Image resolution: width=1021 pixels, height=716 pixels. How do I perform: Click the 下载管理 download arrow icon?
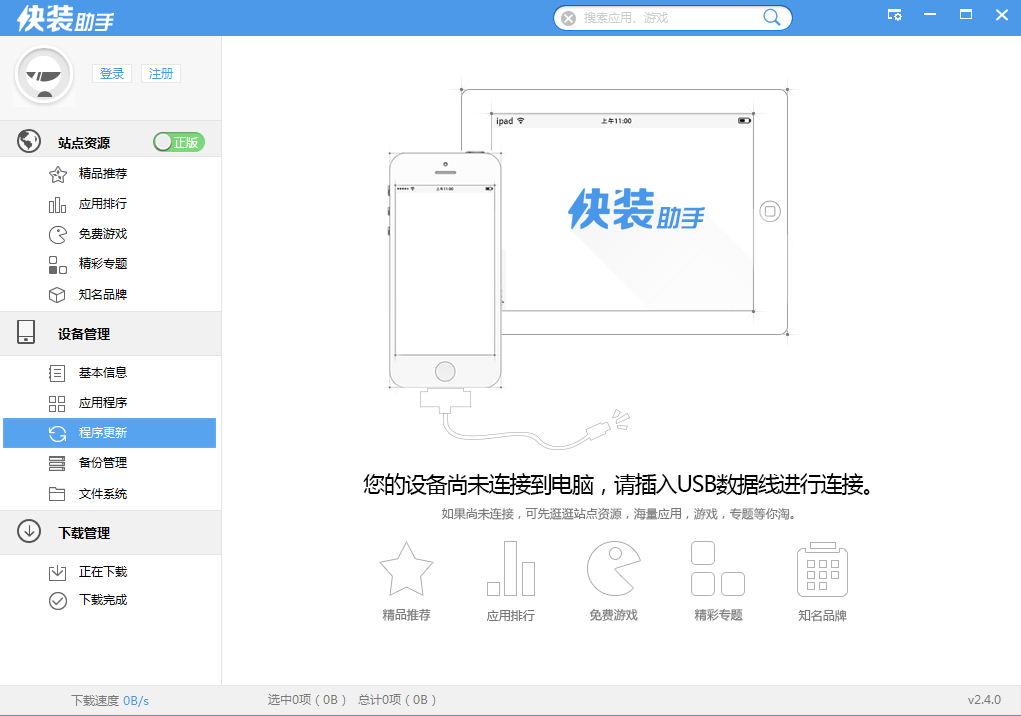point(29,531)
